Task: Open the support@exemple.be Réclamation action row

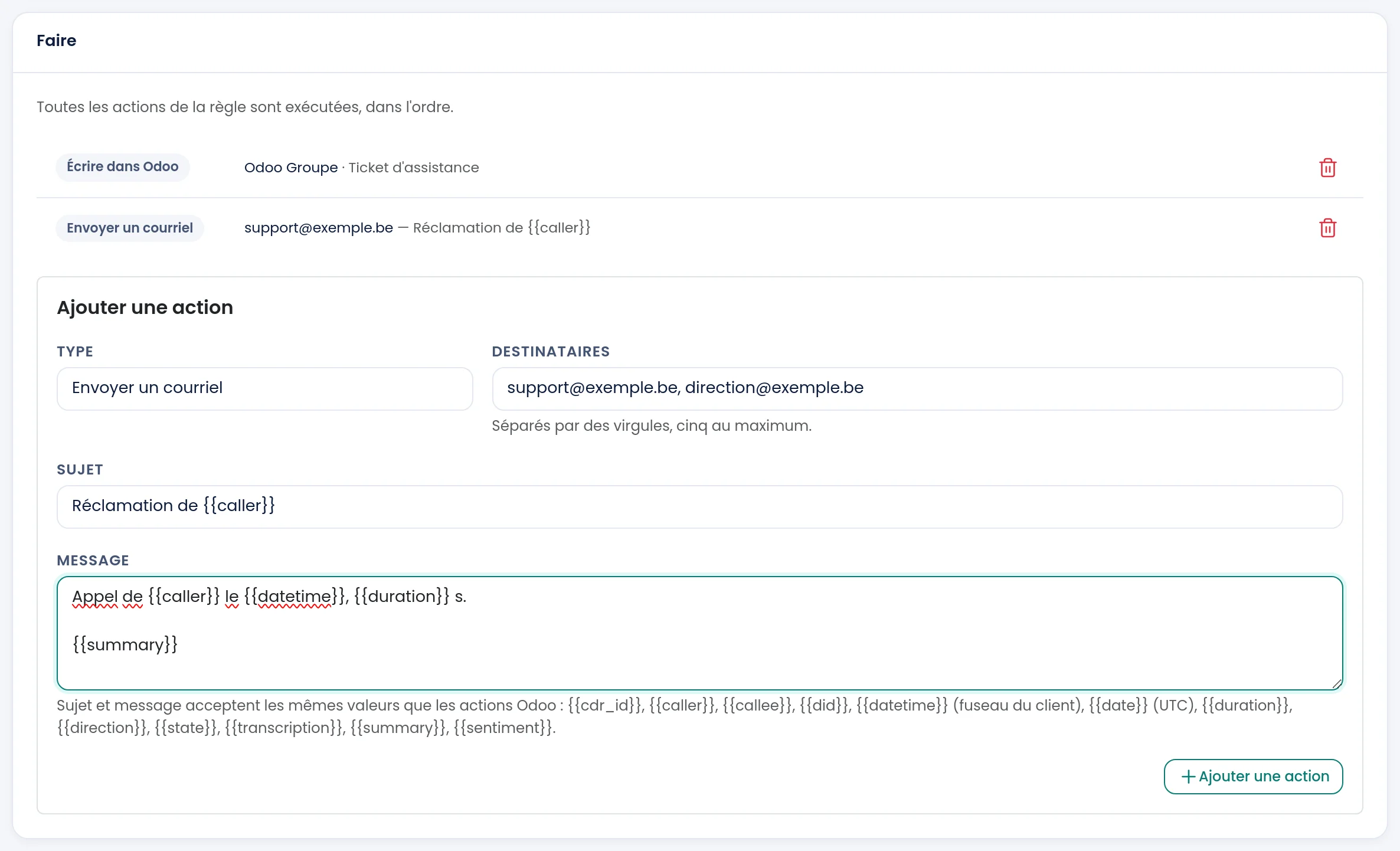Action: point(699,228)
